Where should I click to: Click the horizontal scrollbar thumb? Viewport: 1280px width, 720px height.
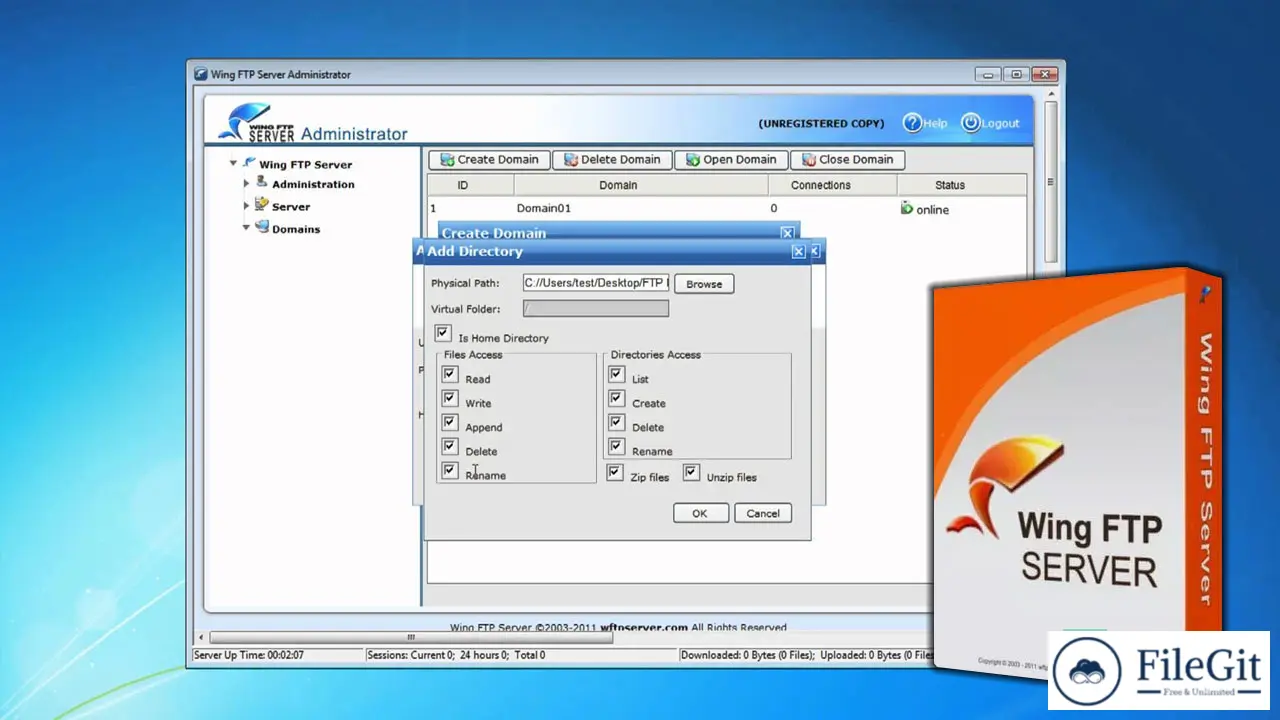click(x=410, y=637)
